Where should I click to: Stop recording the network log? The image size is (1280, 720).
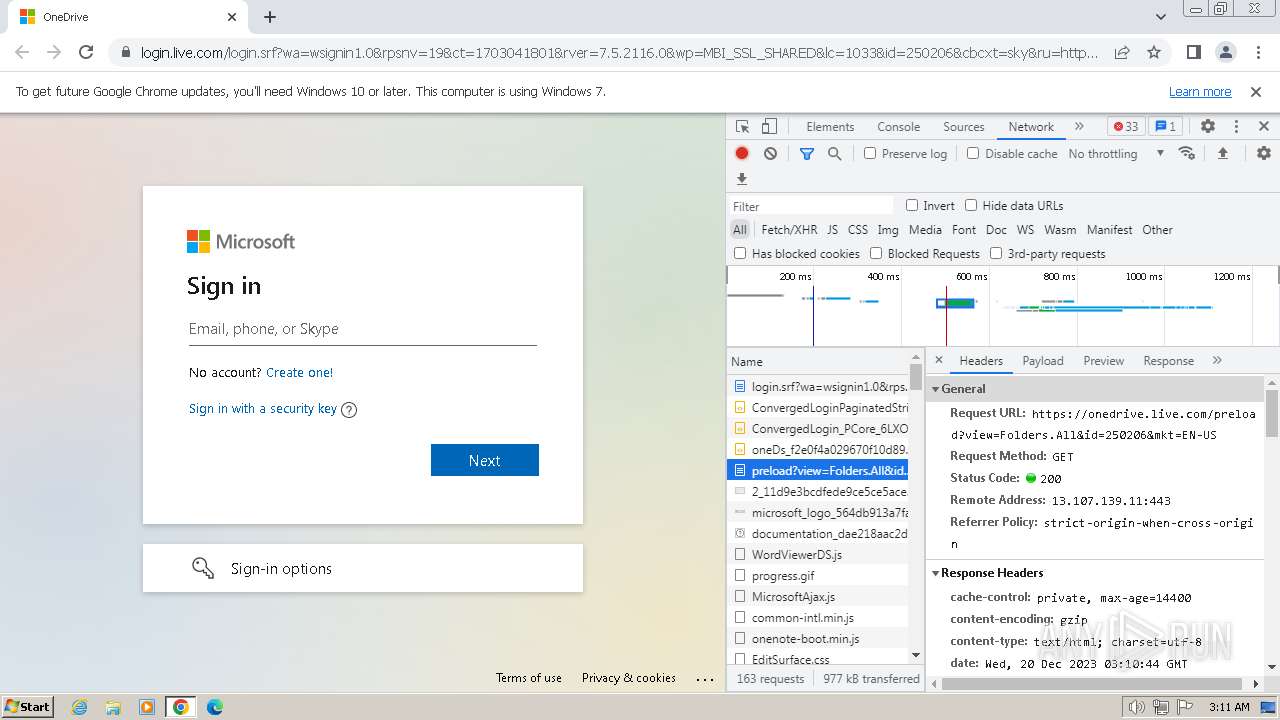(742, 153)
